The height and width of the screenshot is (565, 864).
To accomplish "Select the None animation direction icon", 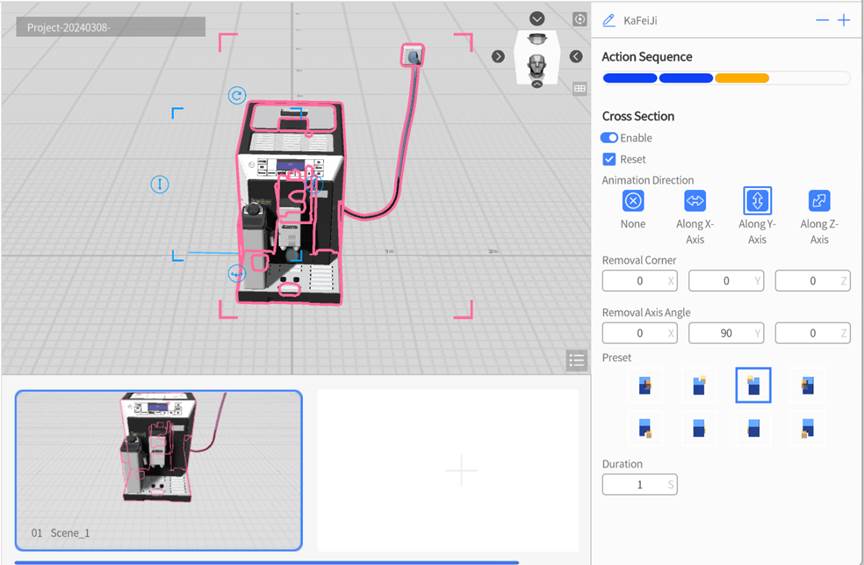I will click(x=633, y=201).
